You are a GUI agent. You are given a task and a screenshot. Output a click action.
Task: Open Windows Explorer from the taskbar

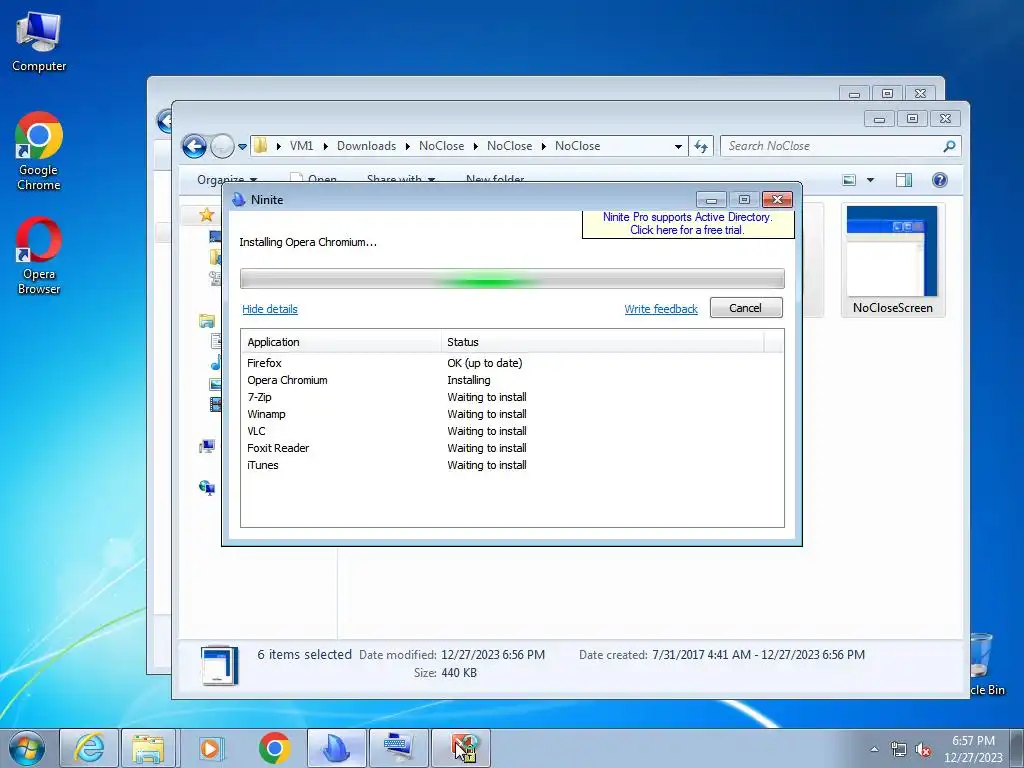coord(148,748)
